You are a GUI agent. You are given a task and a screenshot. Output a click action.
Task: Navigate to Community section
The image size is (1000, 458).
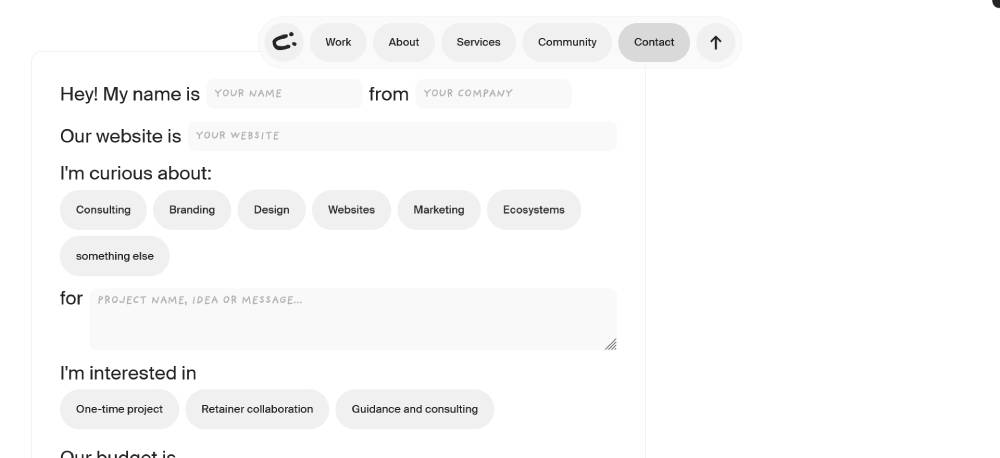(x=567, y=42)
